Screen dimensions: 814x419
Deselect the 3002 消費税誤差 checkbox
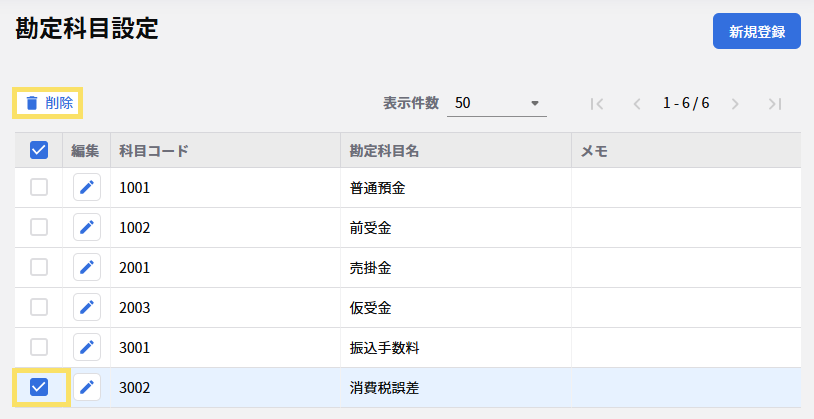(39, 387)
